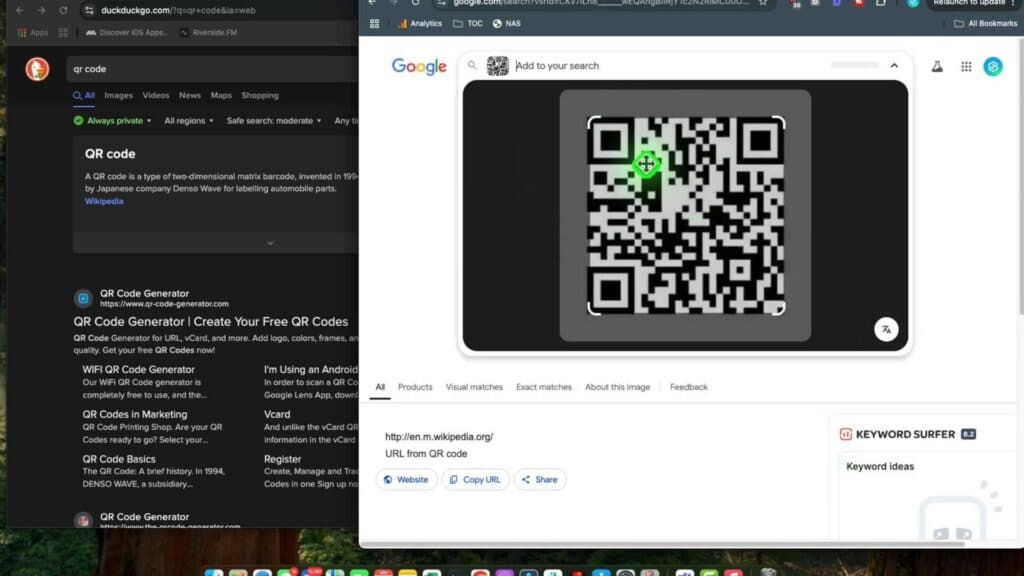The height and width of the screenshot is (576, 1024).
Task: Switch to Visual matches tab
Action: coord(474,387)
